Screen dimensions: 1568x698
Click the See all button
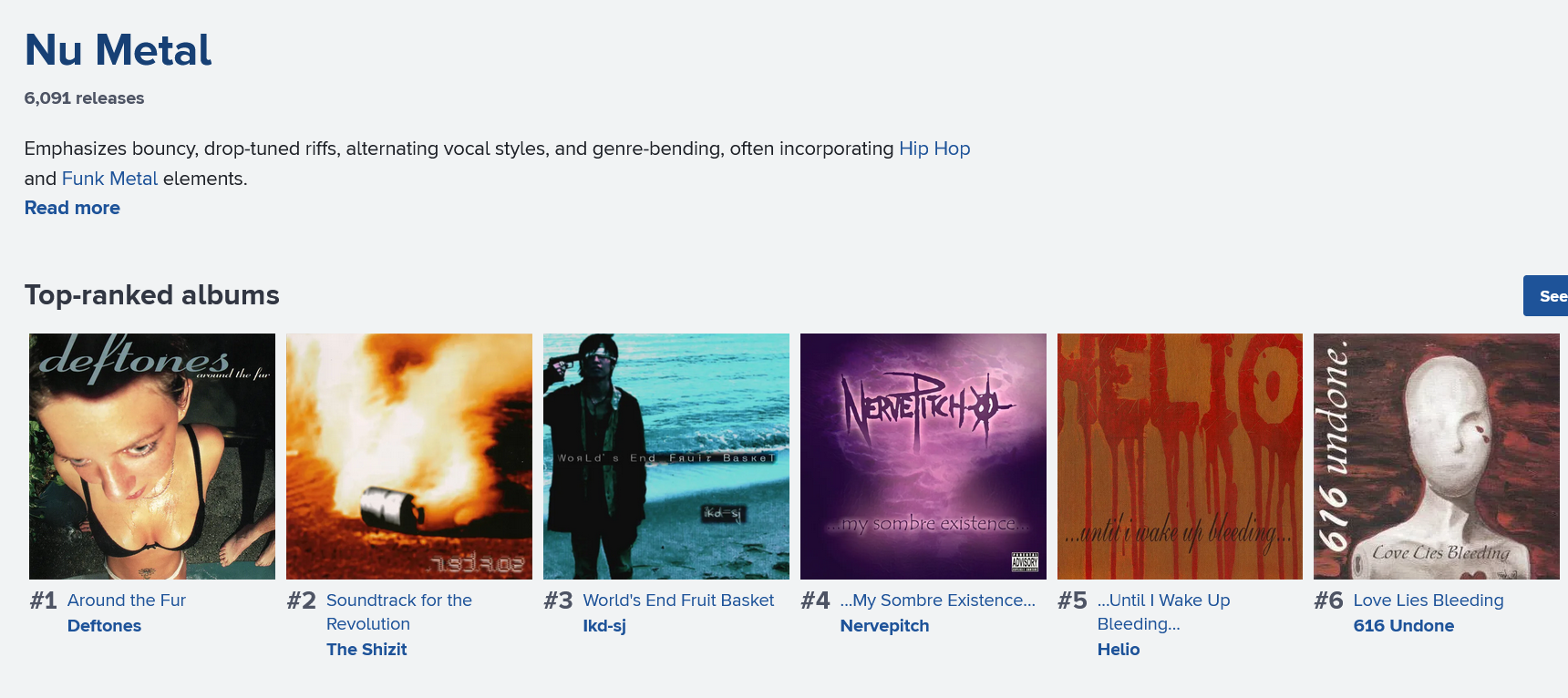[1546, 296]
